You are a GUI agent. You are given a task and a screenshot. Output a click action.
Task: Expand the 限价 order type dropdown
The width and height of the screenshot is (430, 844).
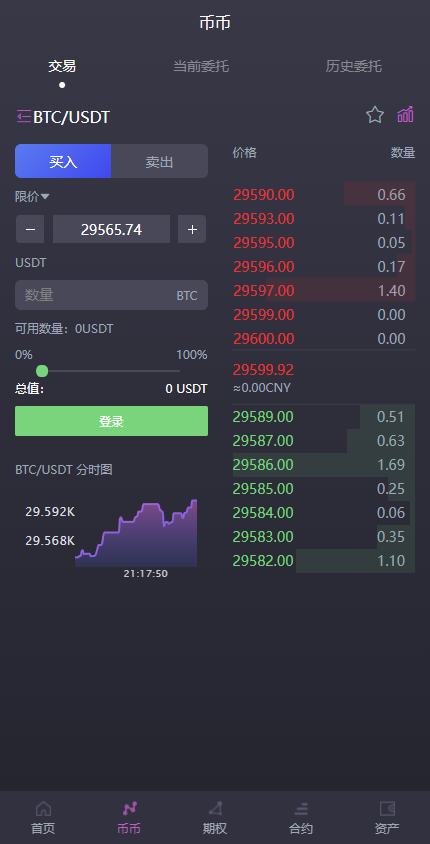[32, 197]
